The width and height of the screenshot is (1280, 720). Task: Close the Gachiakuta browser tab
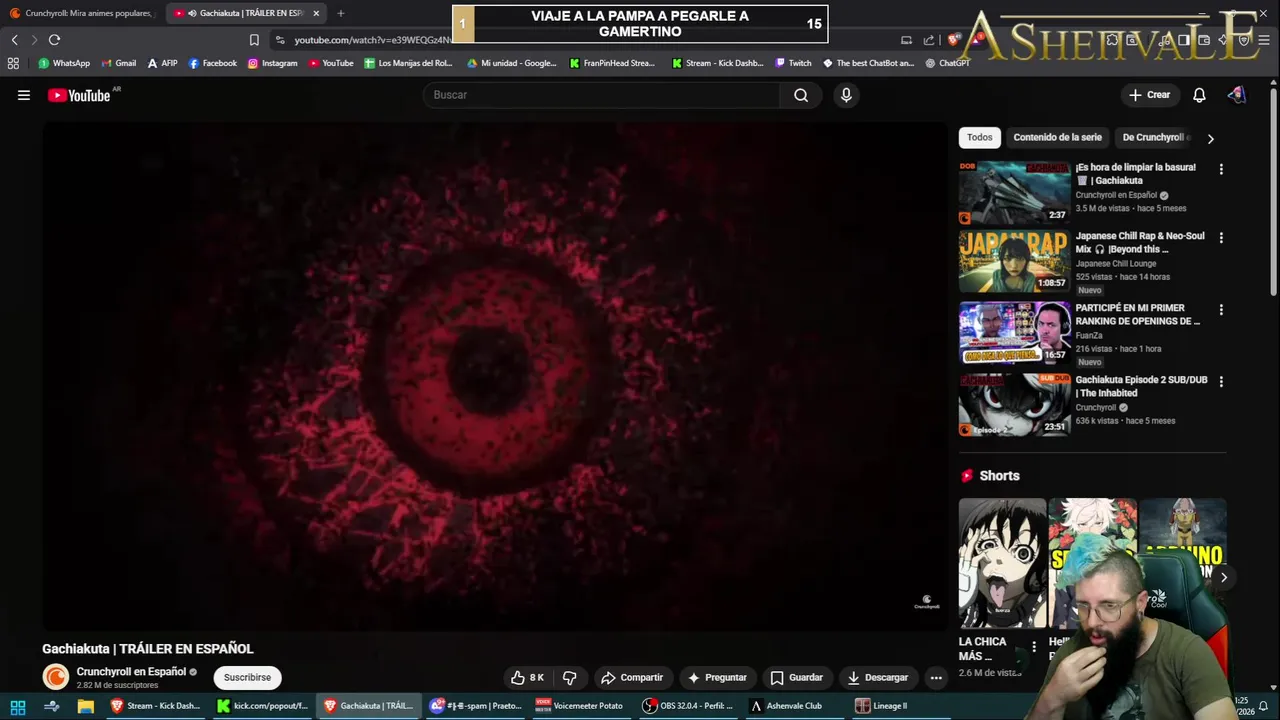tap(316, 13)
